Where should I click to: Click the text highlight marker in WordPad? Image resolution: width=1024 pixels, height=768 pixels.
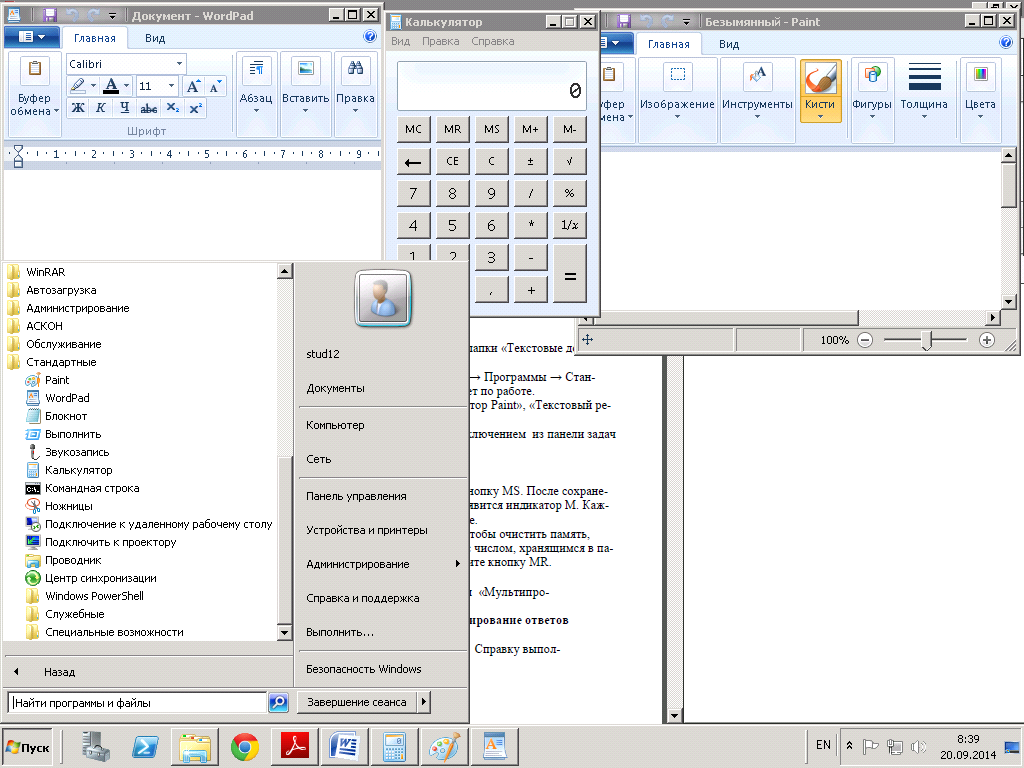pyautogui.click(x=78, y=86)
